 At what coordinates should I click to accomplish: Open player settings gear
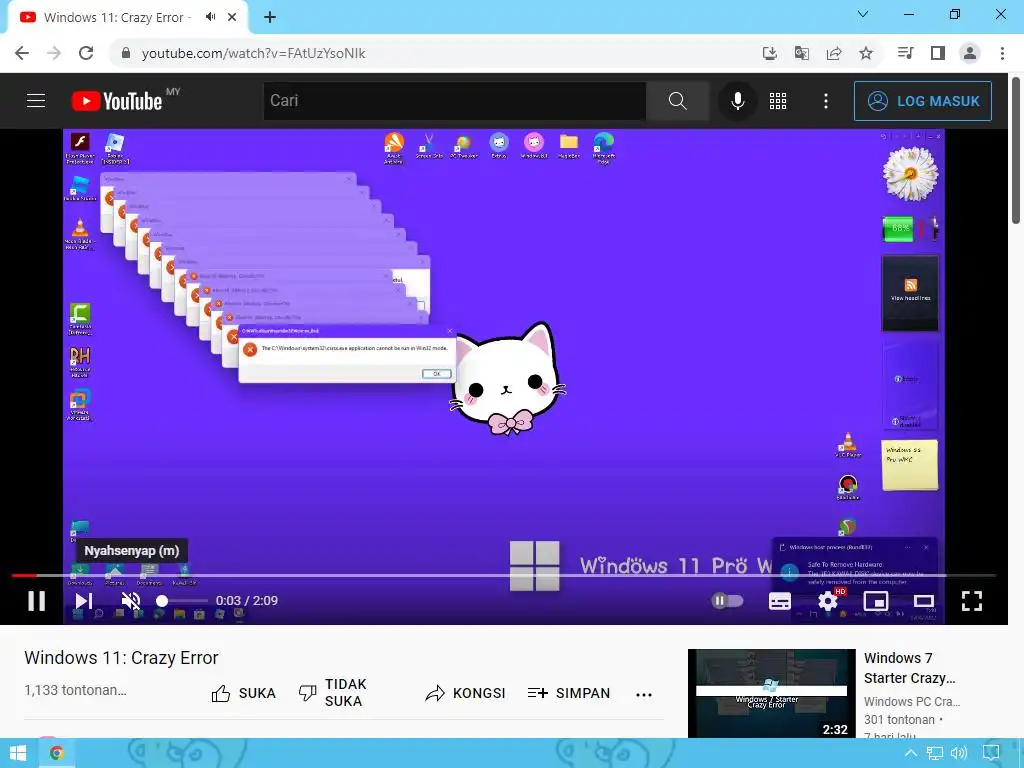[827, 601]
